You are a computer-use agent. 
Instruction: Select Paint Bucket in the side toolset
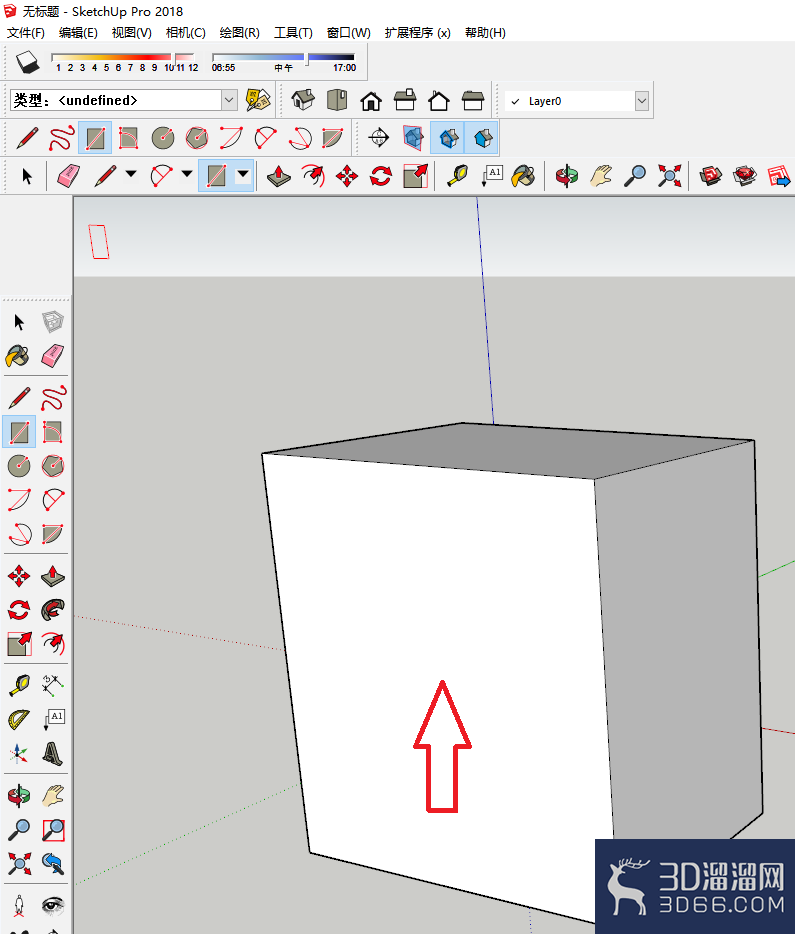coord(18,356)
